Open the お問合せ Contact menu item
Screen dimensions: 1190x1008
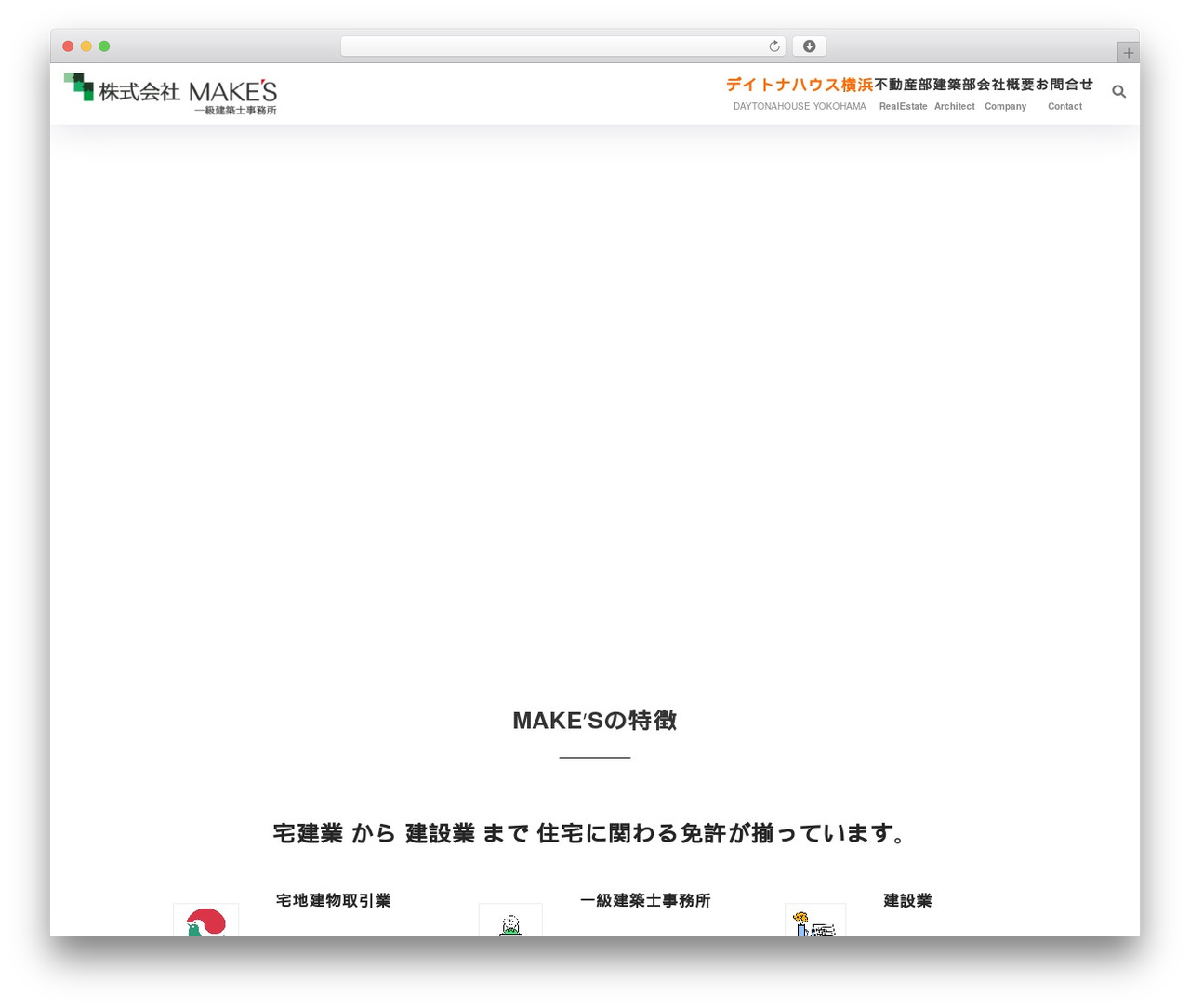[1064, 94]
